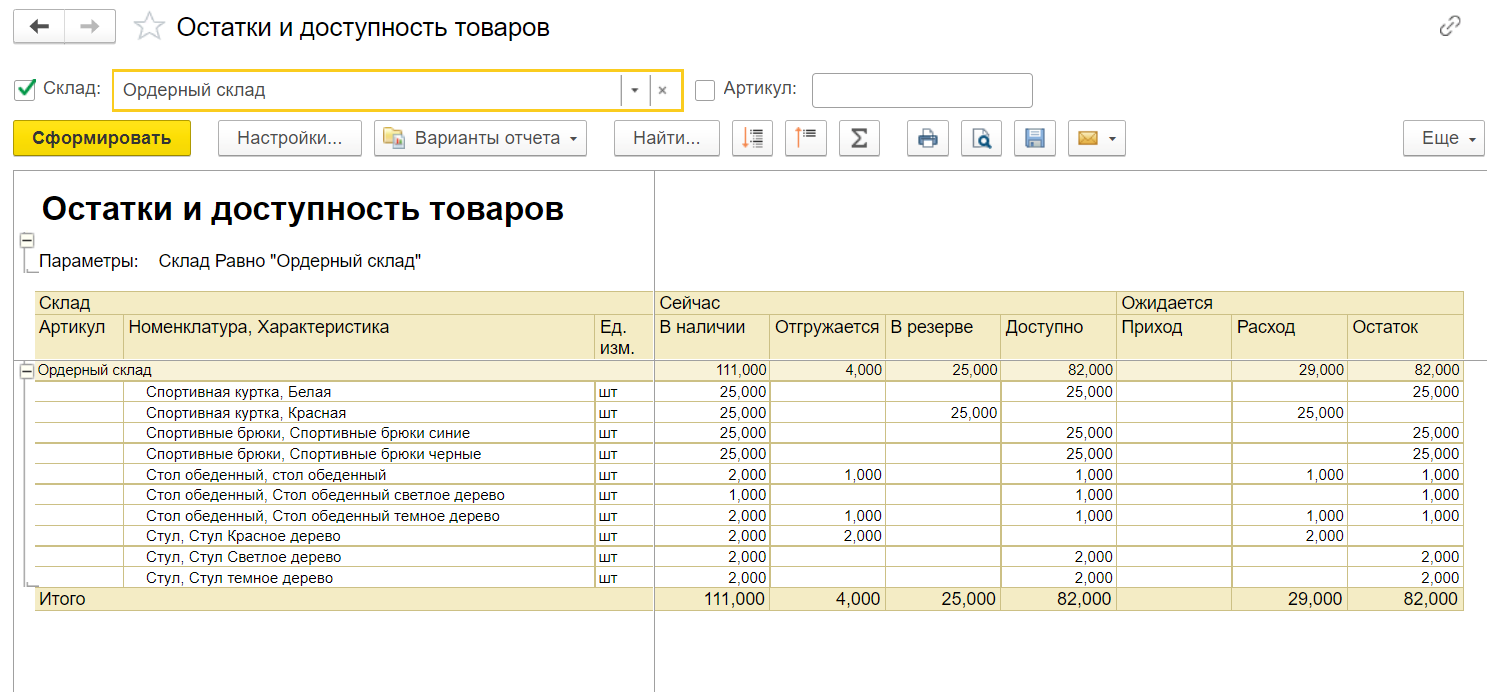This screenshot has width=1487, height=692.
Task: Save report with floppy disk icon
Action: coord(1034,138)
